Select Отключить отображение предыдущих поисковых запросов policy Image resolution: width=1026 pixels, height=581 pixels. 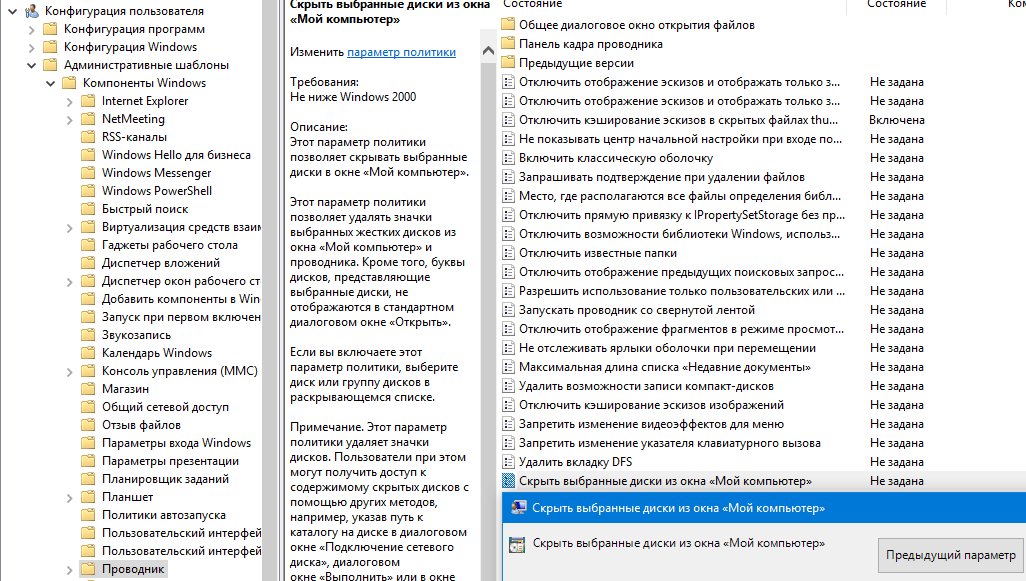(681, 272)
